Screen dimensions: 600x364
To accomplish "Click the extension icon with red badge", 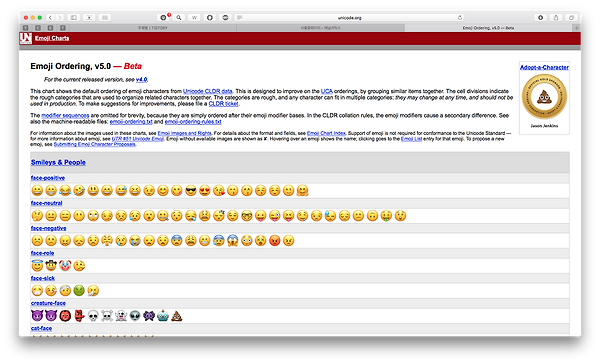I will pyautogui.click(x=164, y=18).
